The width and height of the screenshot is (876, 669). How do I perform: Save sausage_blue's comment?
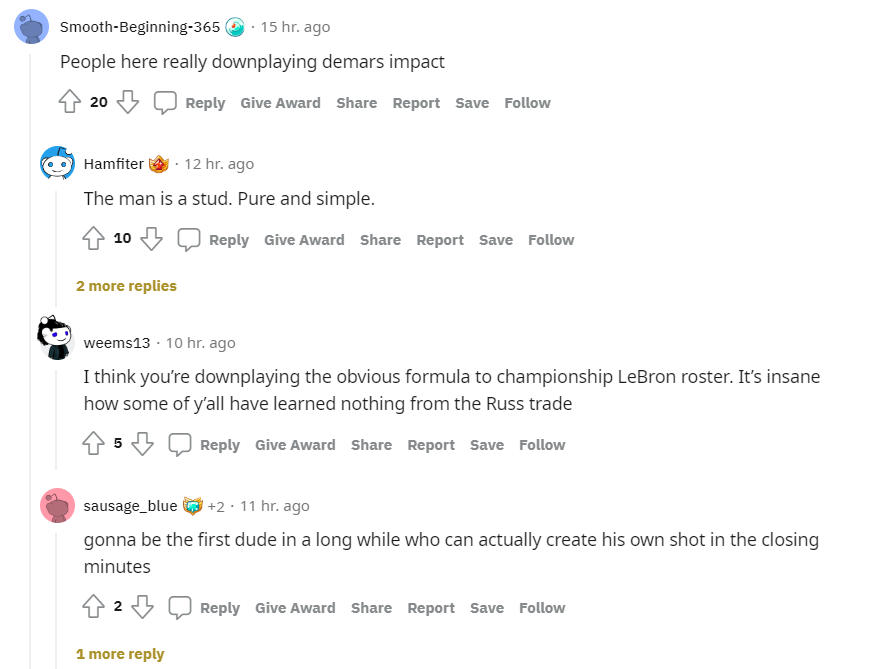[487, 608]
